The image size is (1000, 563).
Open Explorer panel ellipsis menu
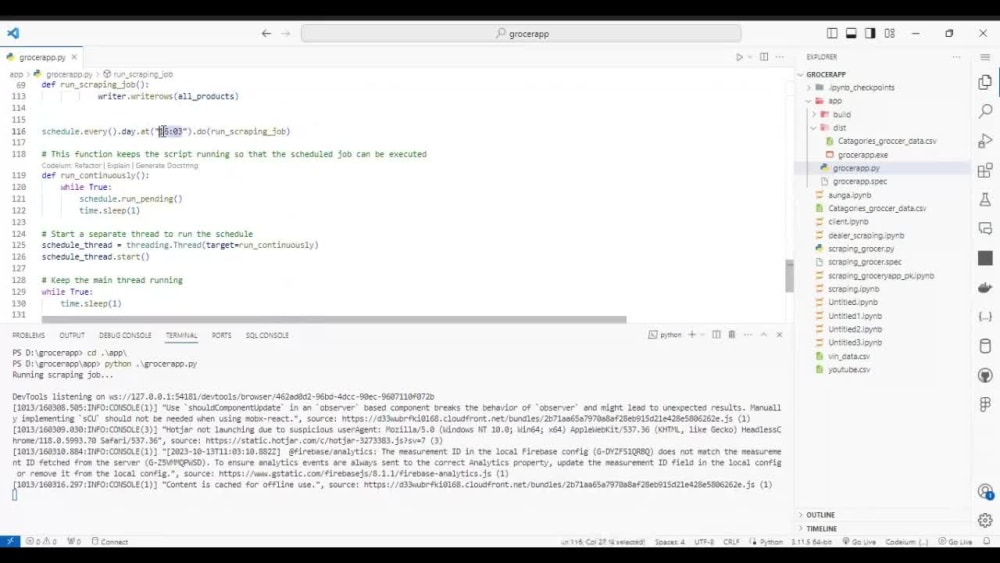pyautogui.click(x=956, y=57)
